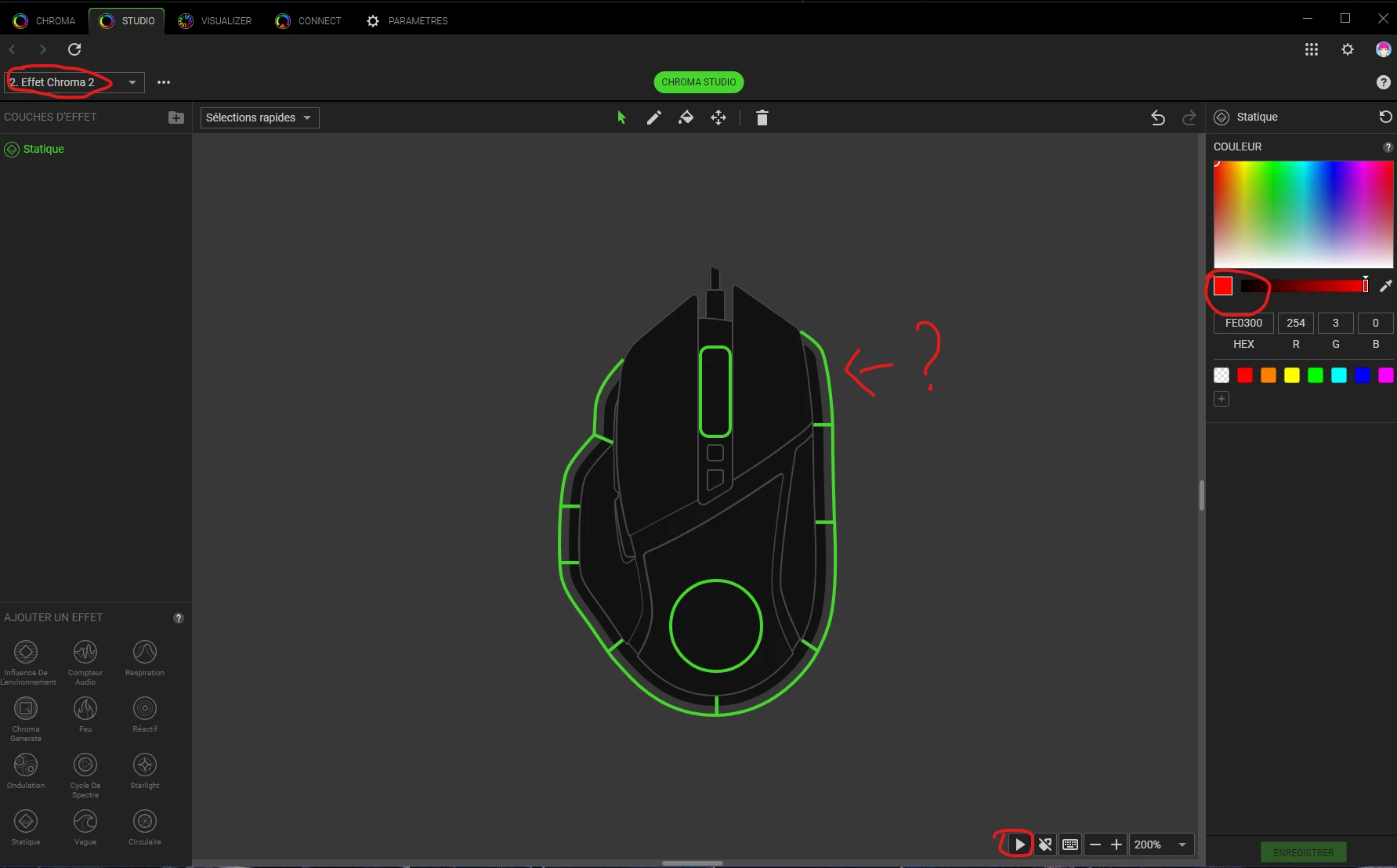
Task: Undo the last action
Action: pyautogui.click(x=1158, y=118)
